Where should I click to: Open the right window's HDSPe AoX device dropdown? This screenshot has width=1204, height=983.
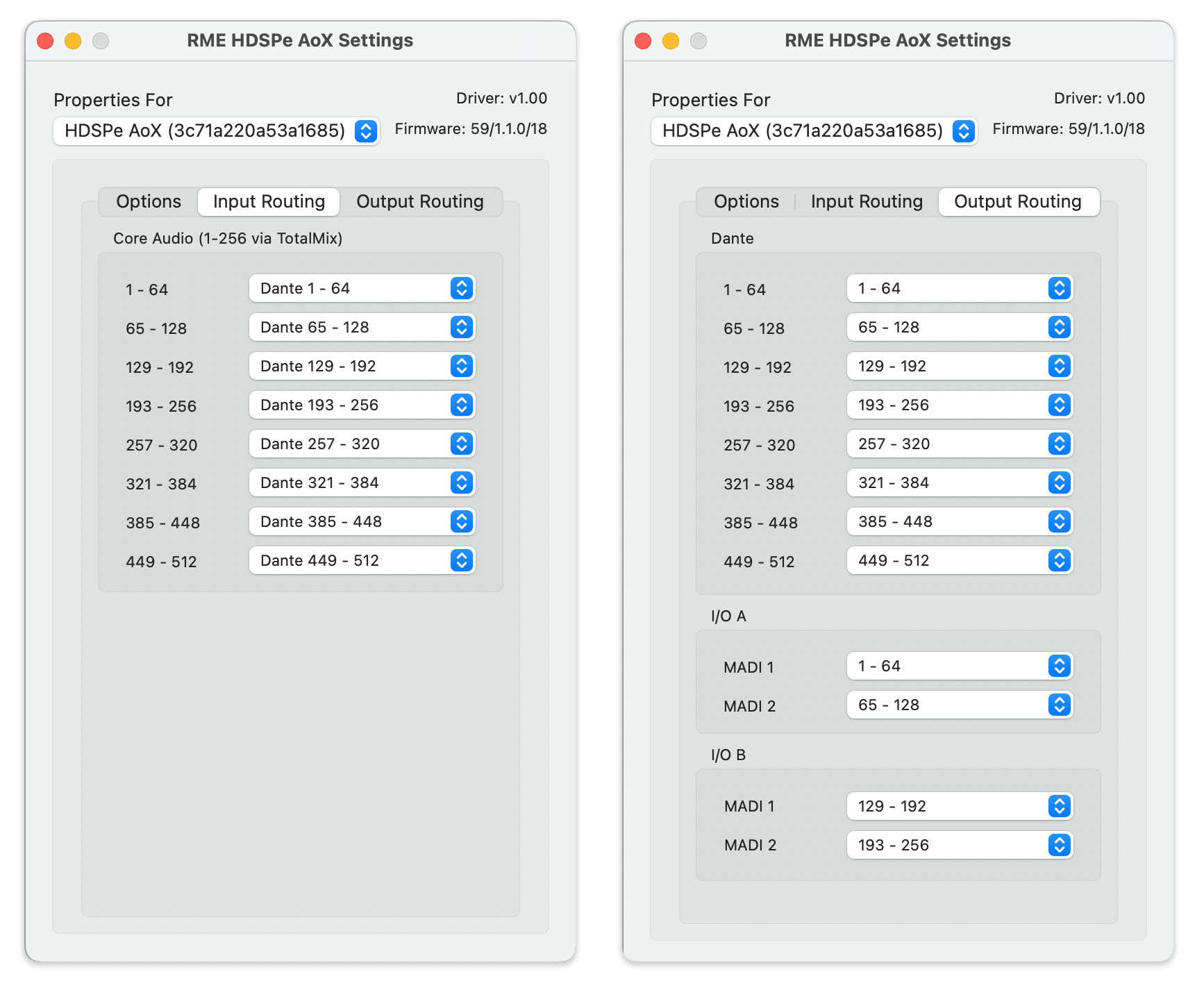coord(814,131)
